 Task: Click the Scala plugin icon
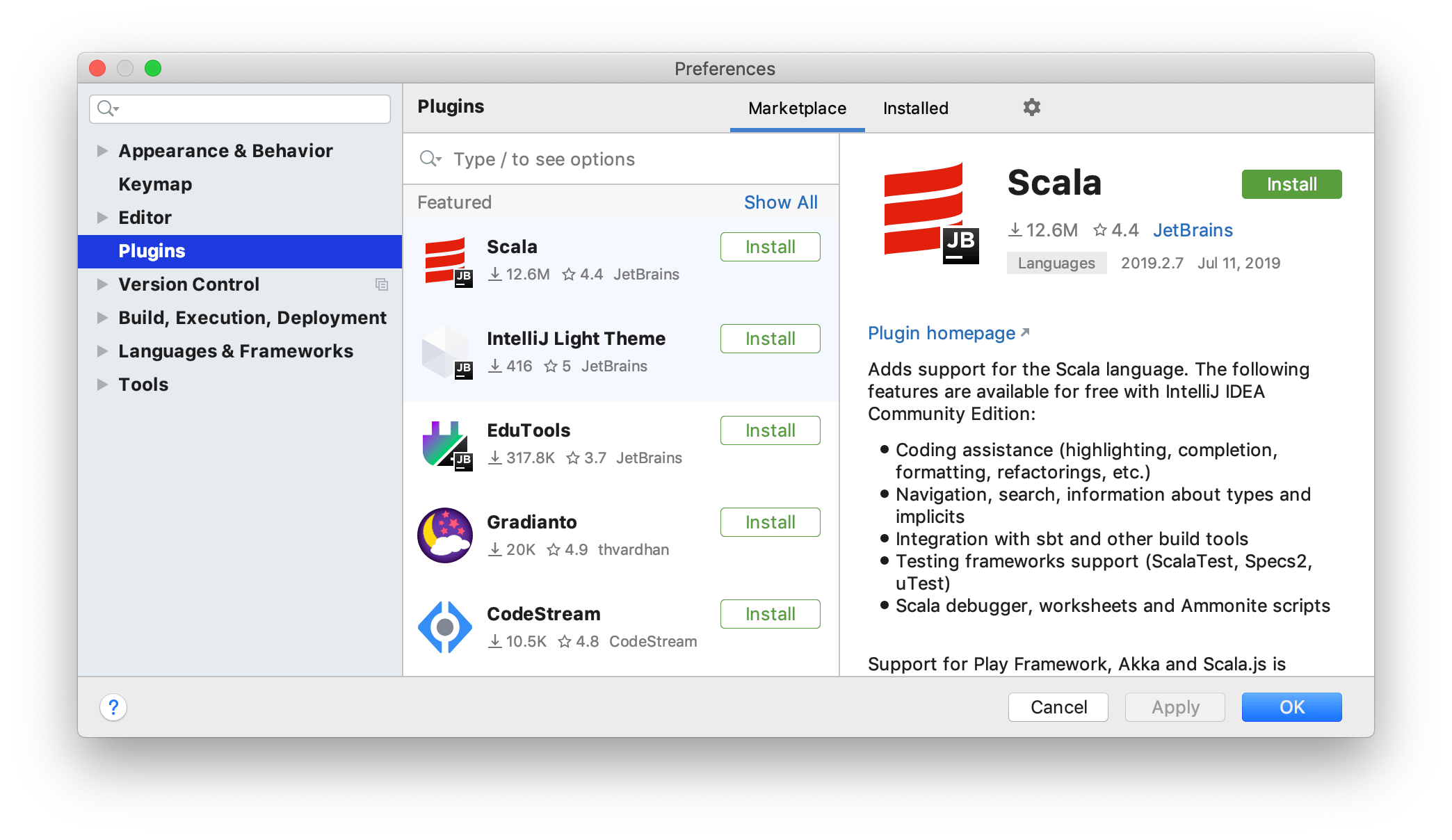pyautogui.click(x=447, y=260)
